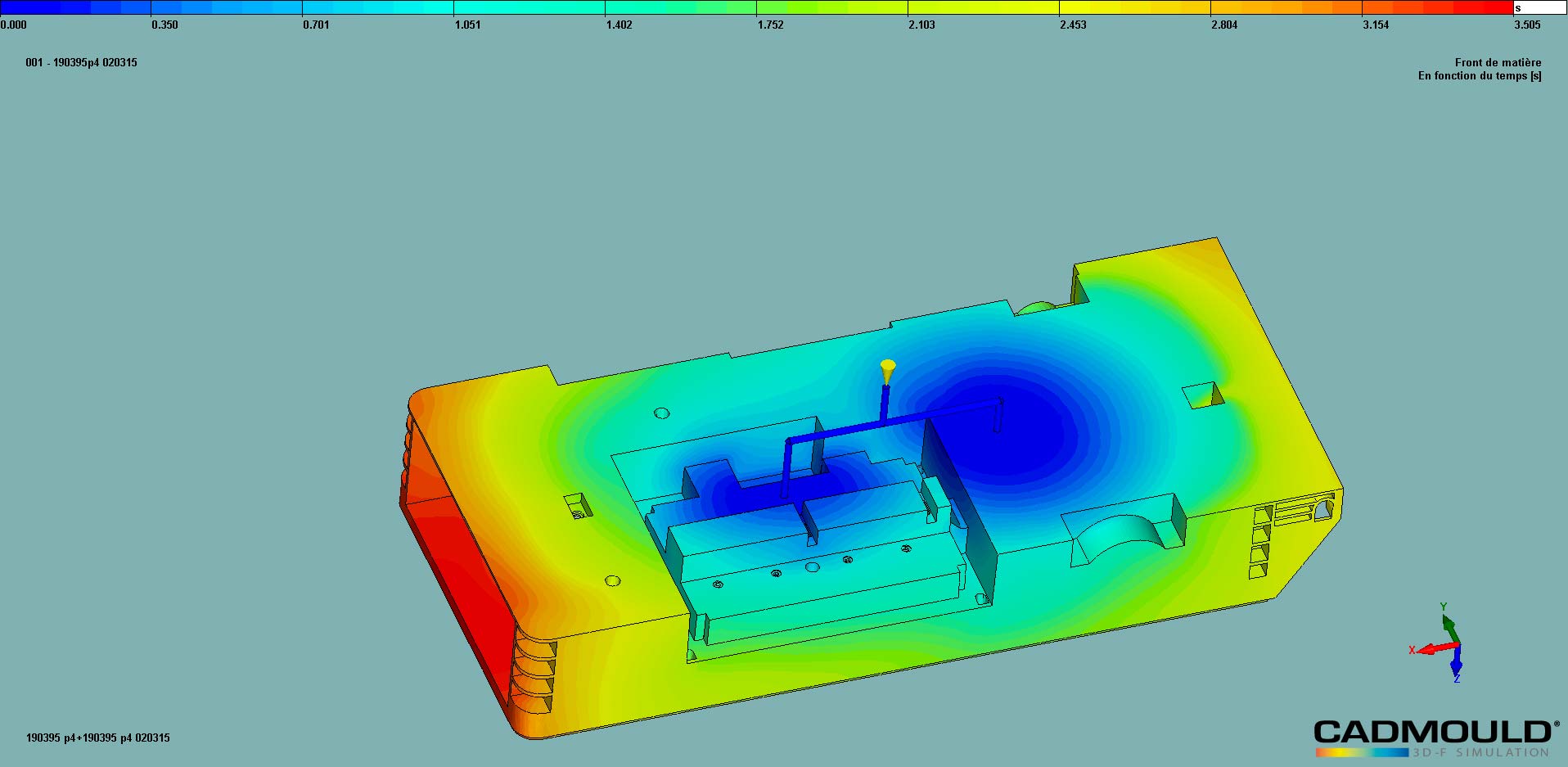This screenshot has width=1568, height=767.
Task: Click the legend band between 2.103 and 2.453
Action: click(x=984, y=7)
